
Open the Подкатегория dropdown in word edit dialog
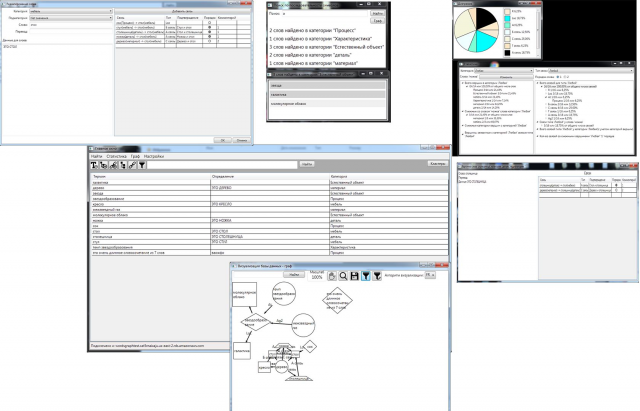click(x=71, y=18)
